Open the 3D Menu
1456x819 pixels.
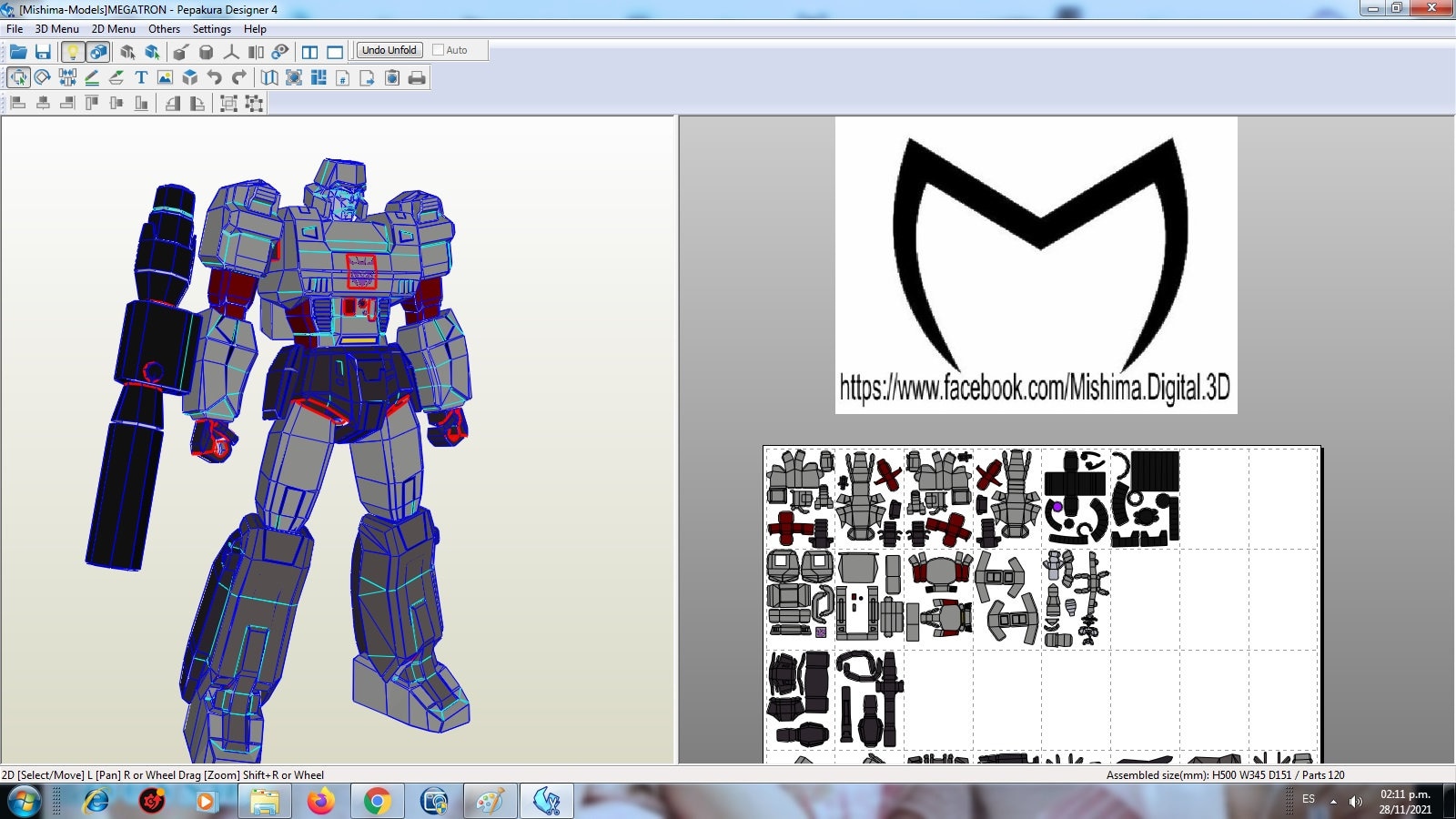55,28
